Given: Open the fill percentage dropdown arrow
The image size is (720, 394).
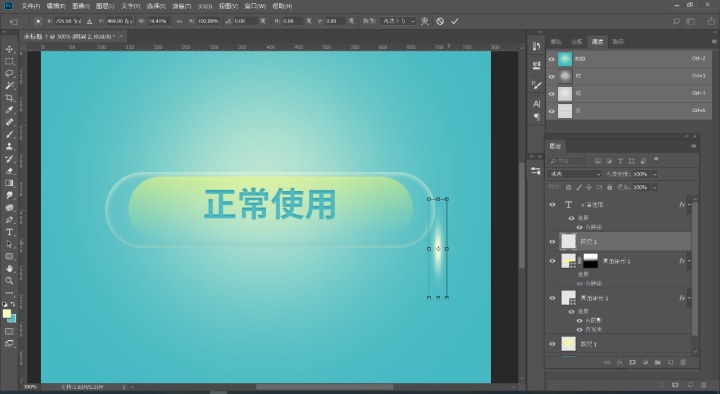Looking at the screenshot, I should 655,187.
